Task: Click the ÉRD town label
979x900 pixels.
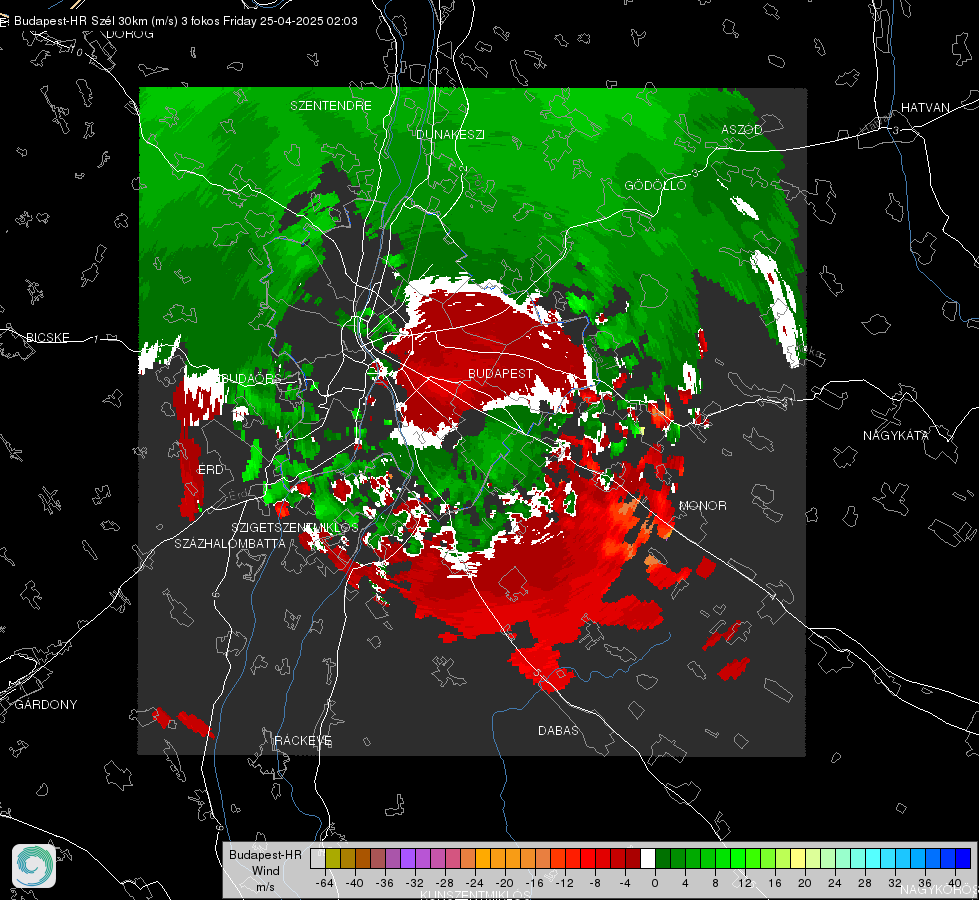Action: [x=210, y=470]
